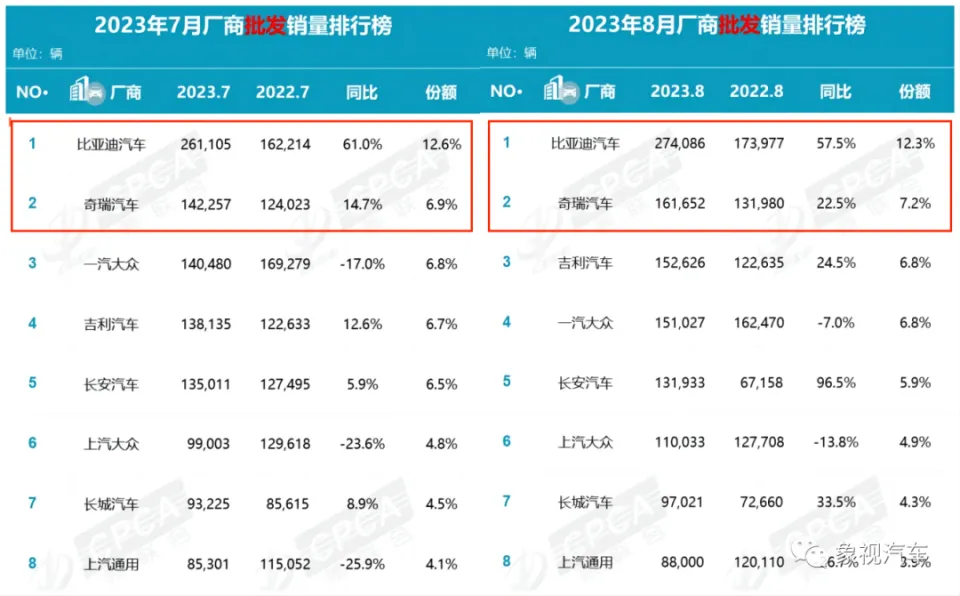Click the growth value '22.5%'
The height and width of the screenshot is (596, 960).
coord(836,203)
